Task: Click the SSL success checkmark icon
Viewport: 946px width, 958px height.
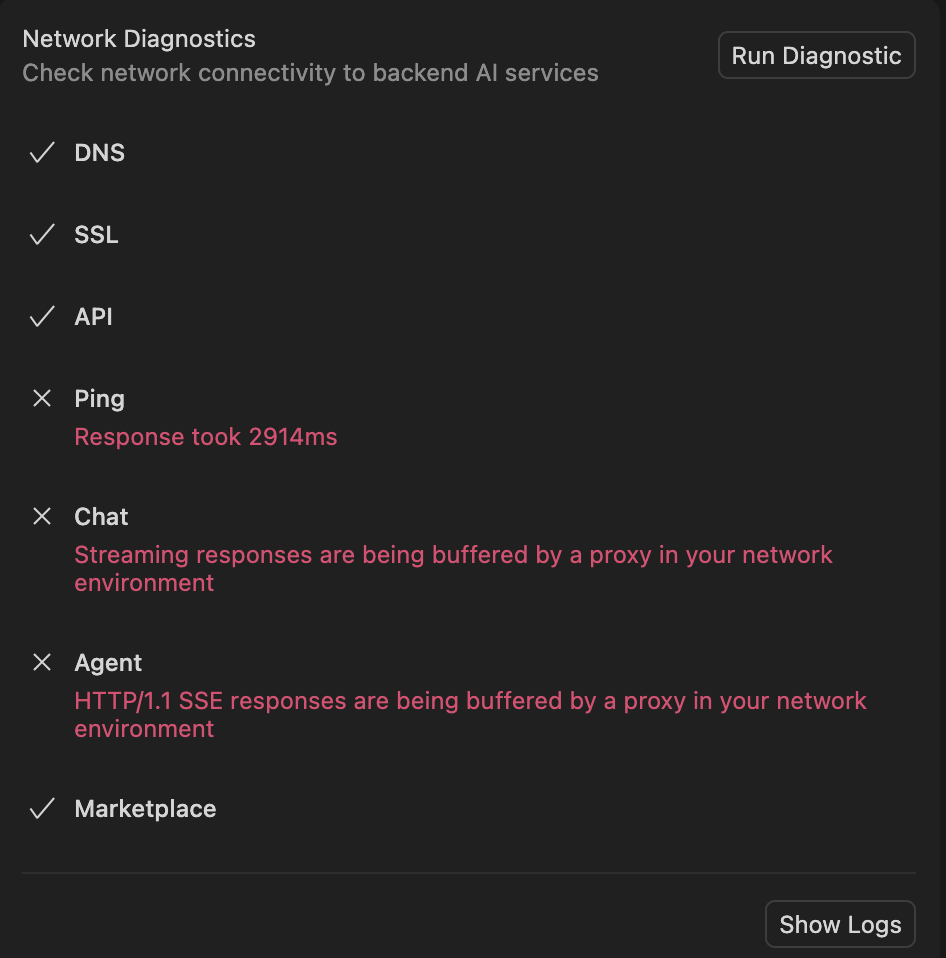Action: [42, 235]
